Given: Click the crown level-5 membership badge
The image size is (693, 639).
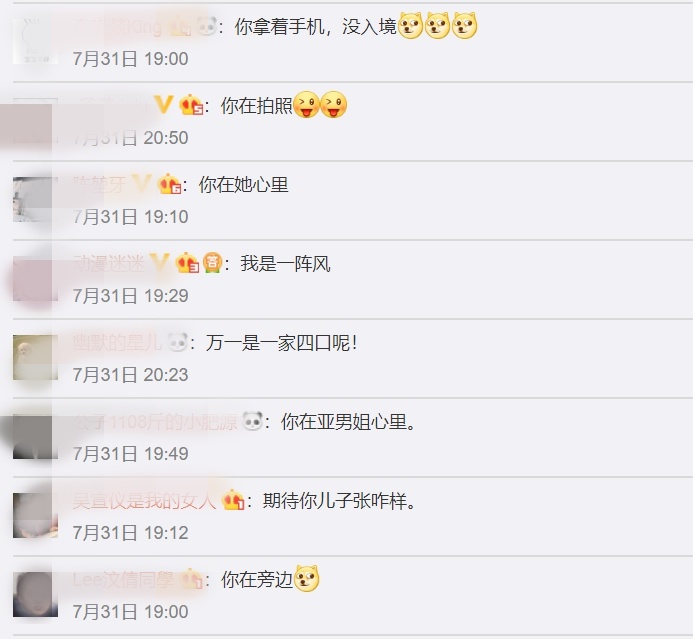Looking at the screenshot, I should point(191,105).
